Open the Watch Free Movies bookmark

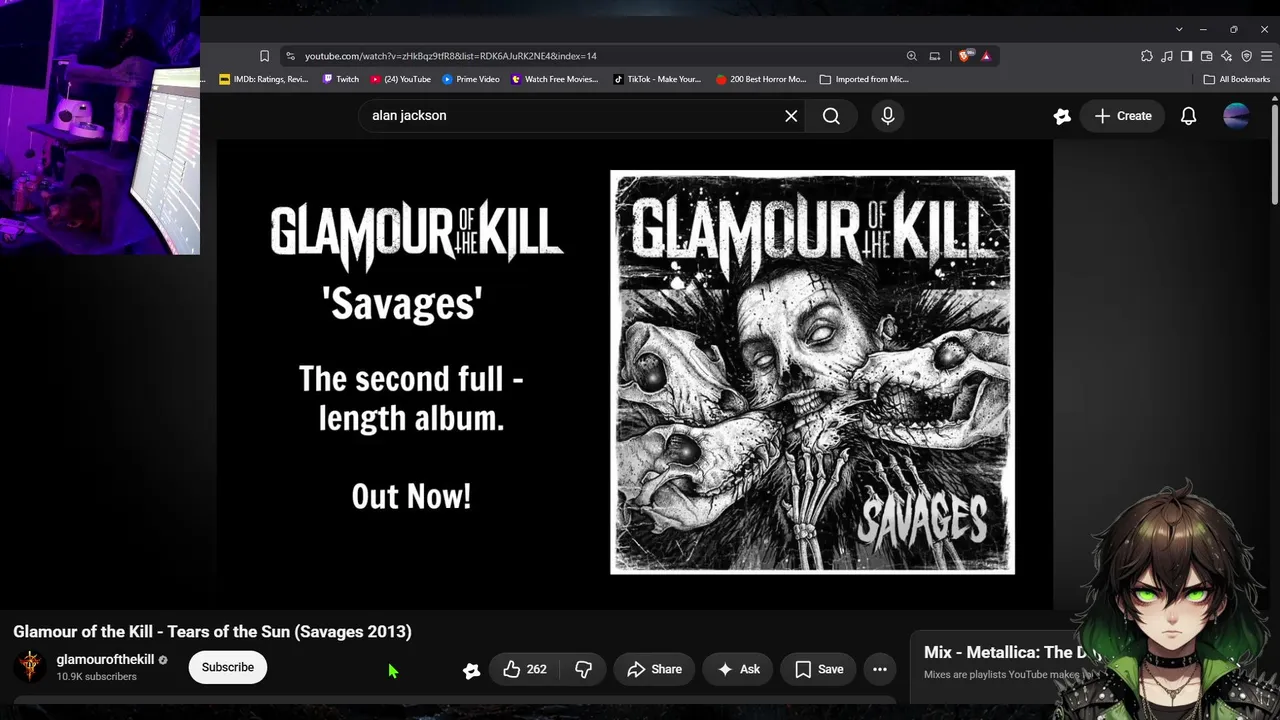point(554,79)
